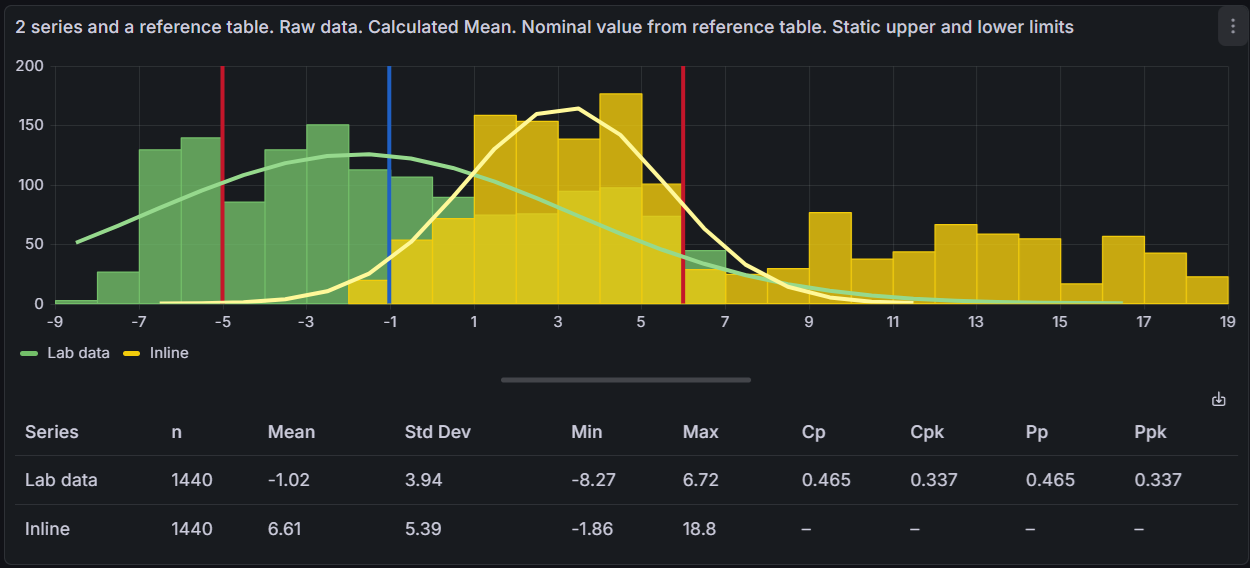Screen dimensions: 1250x568
Task: Click the green Lab data legend color swatch
Action: [x=29, y=353]
